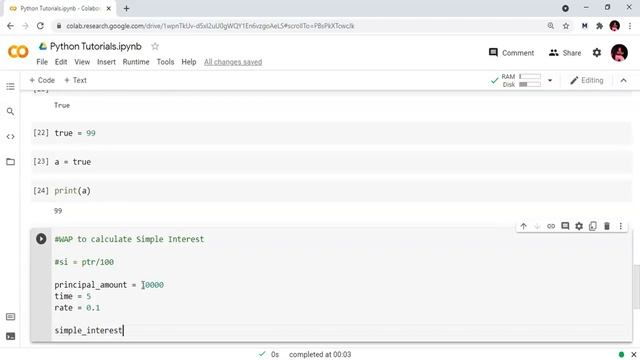Open more cell actions menu
This screenshot has height=360, width=640.
point(621,226)
